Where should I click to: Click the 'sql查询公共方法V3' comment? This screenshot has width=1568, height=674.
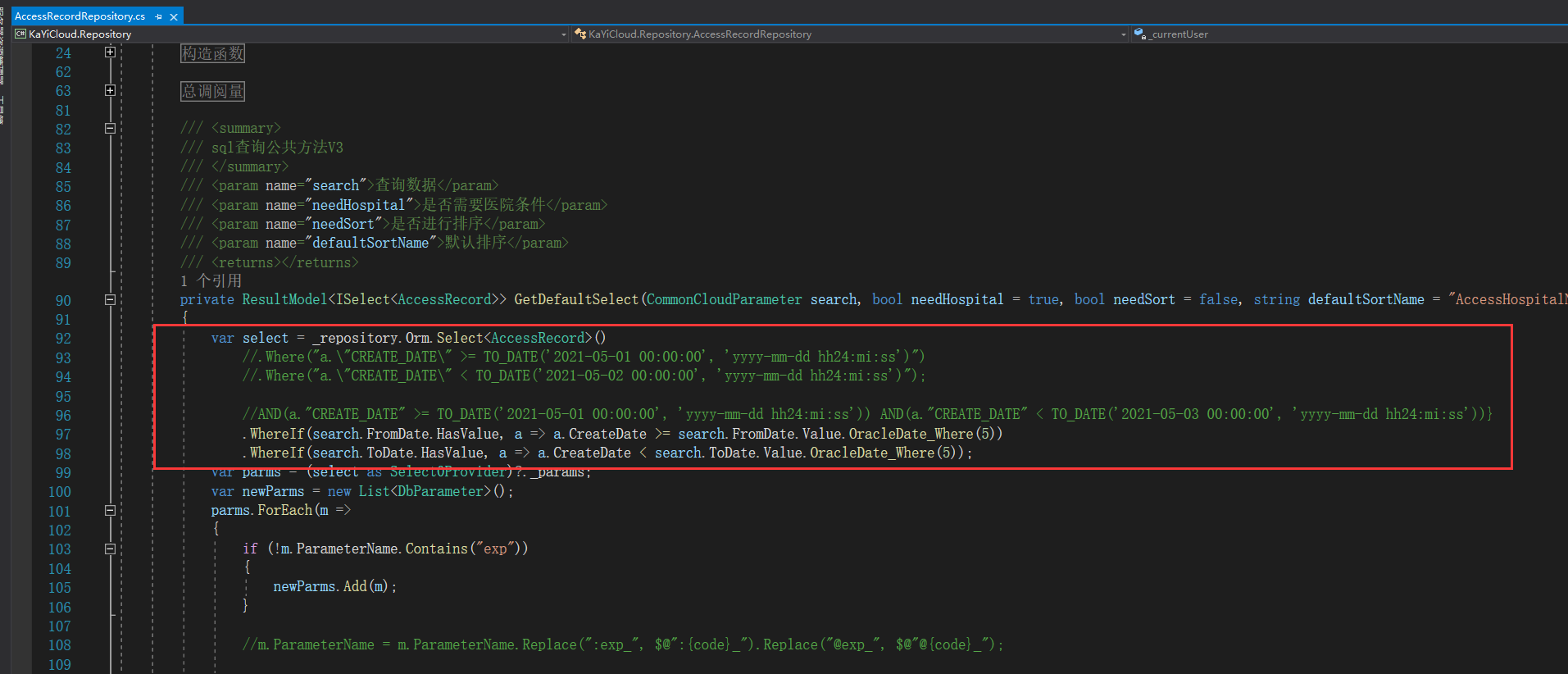pos(277,148)
